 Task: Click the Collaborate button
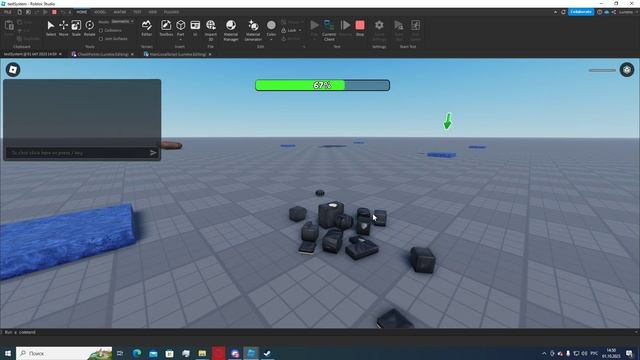(x=581, y=12)
